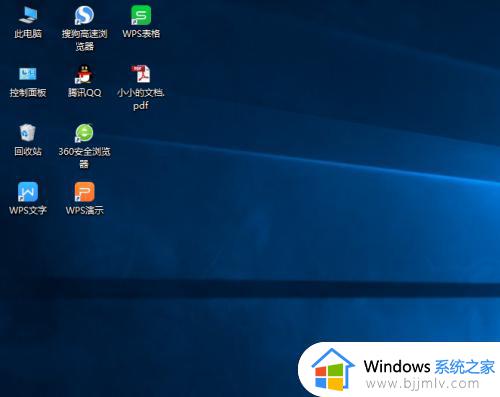This screenshot has width=500, height=397.
Task: Click the label text WPS演示
Action: tap(85, 210)
